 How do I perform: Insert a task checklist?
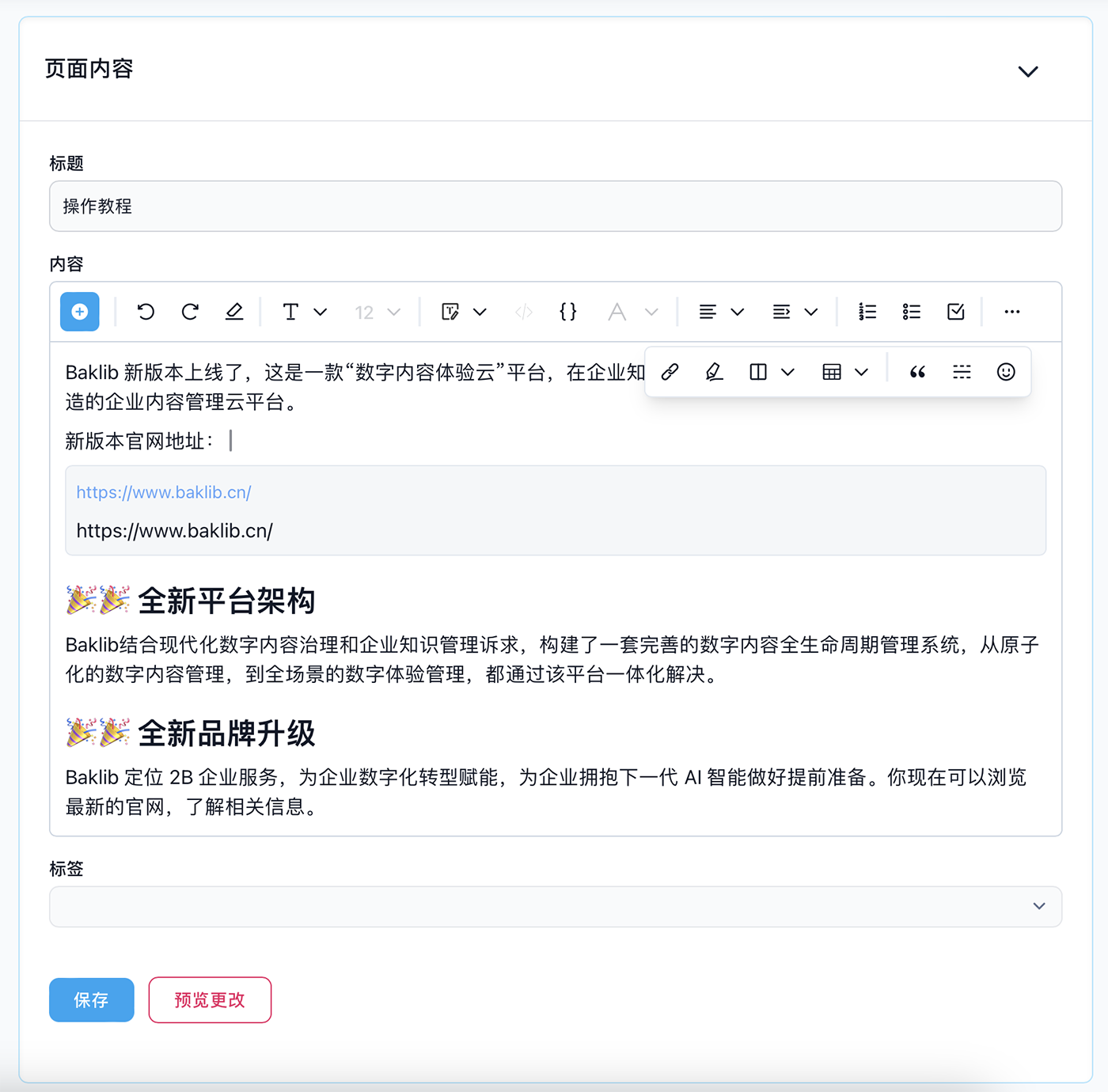coord(956,312)
